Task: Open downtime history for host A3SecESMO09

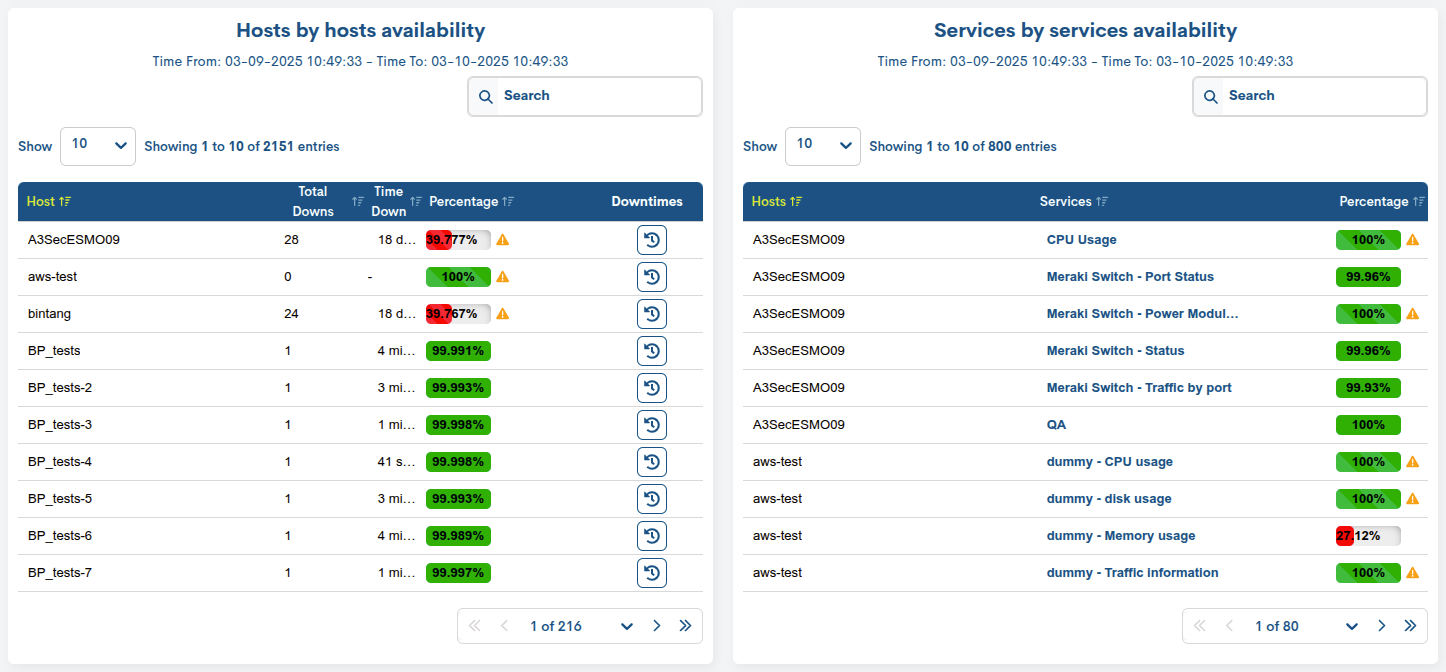Action: [x=651, y=239]
